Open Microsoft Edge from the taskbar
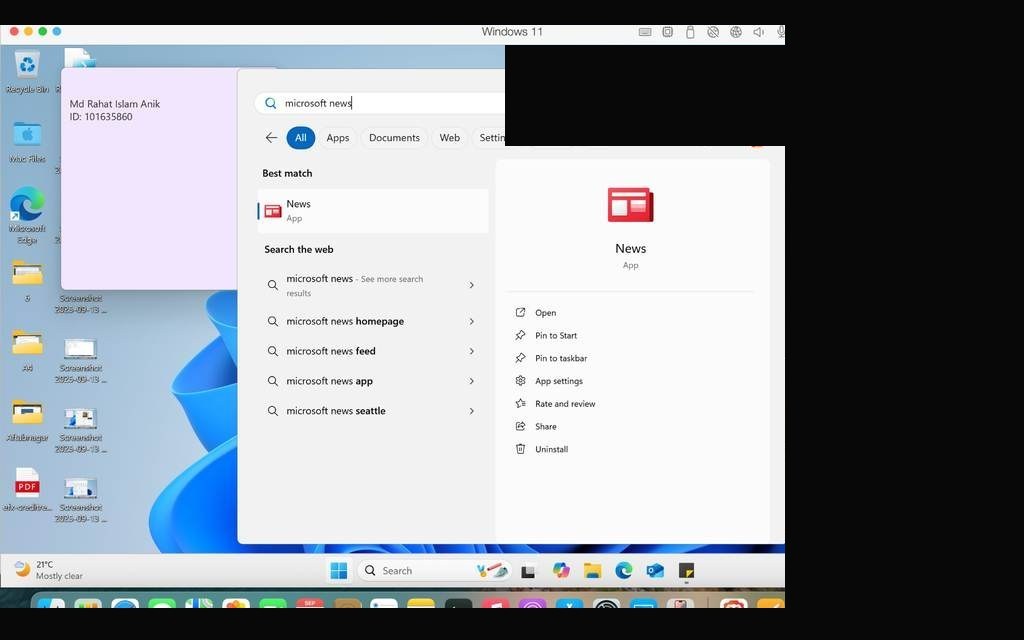 (624, 571)
